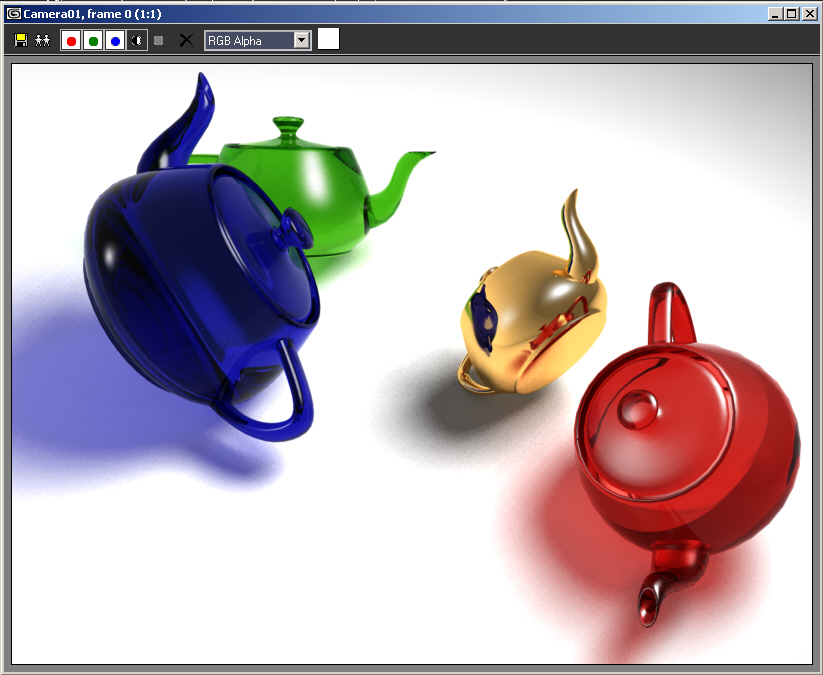Image resolution: width=823 pixels, height=675 pixels.
Task: Click the 3ds Max icon in the title bar
Action: pos(14,14)
